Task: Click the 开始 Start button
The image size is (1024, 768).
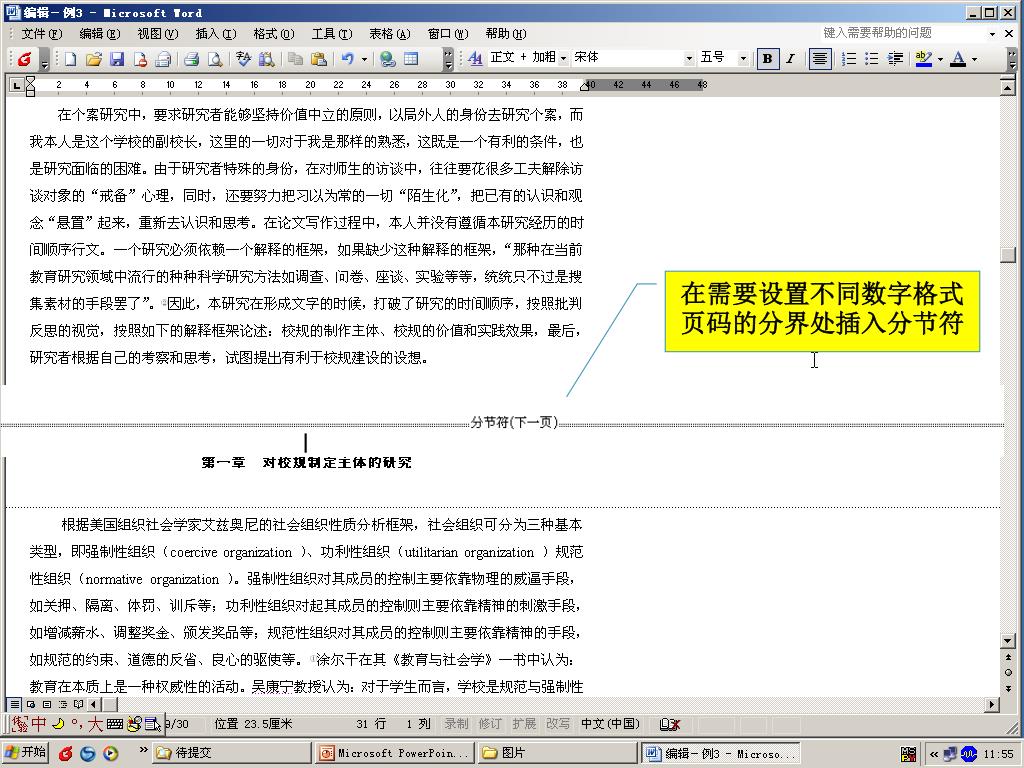Action: (25, 752)
